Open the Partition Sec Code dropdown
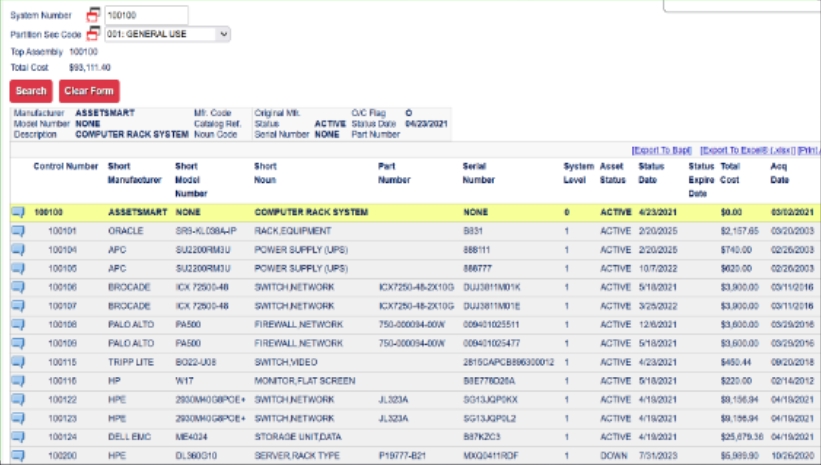 tap(168, 34)
